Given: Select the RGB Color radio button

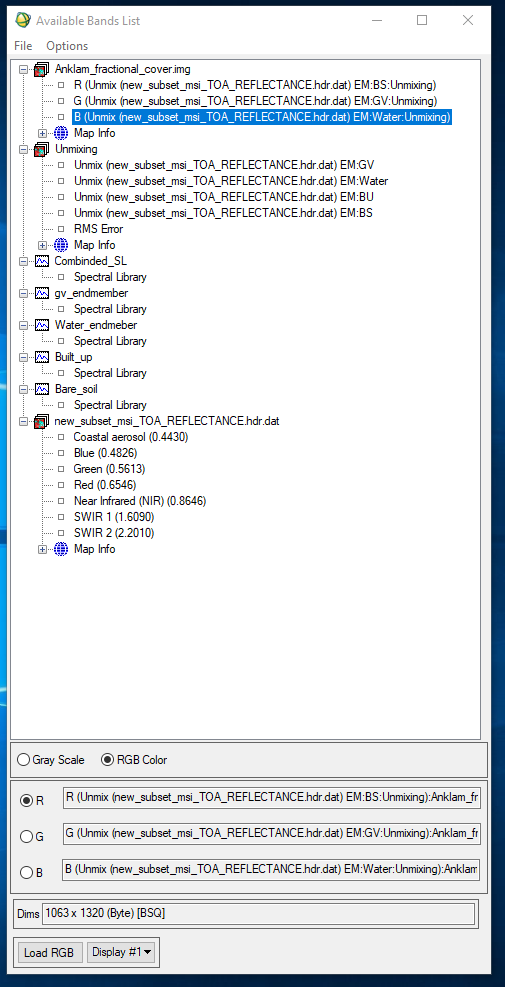Looking at the screenshot, I should point(107,760).
